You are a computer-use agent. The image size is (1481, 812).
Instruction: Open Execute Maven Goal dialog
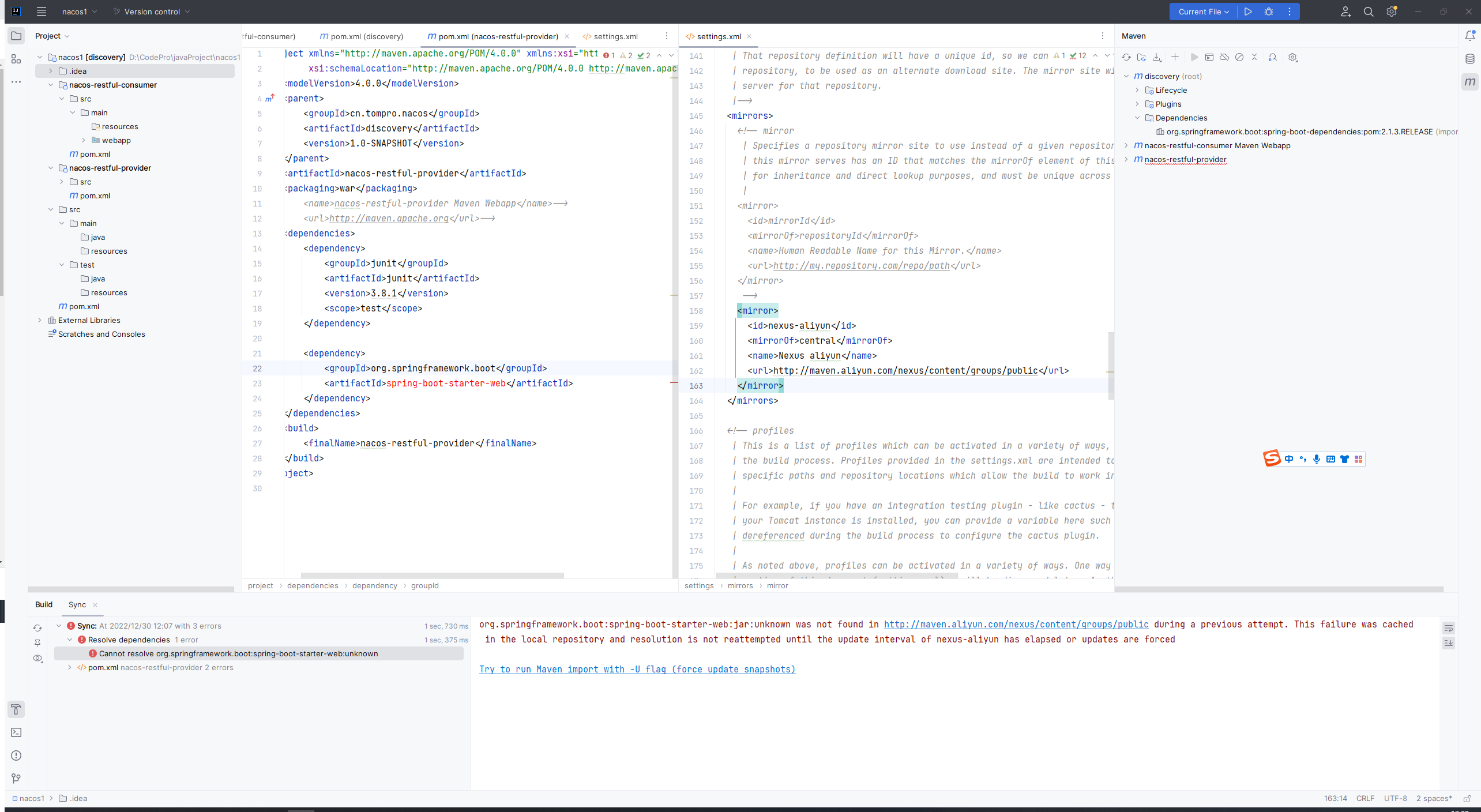point(1209,57)
